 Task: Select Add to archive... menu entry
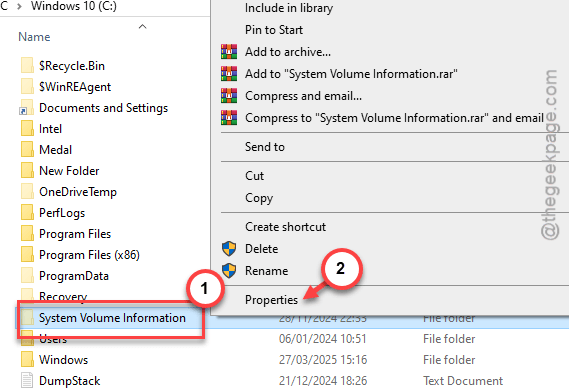[288, 52]
